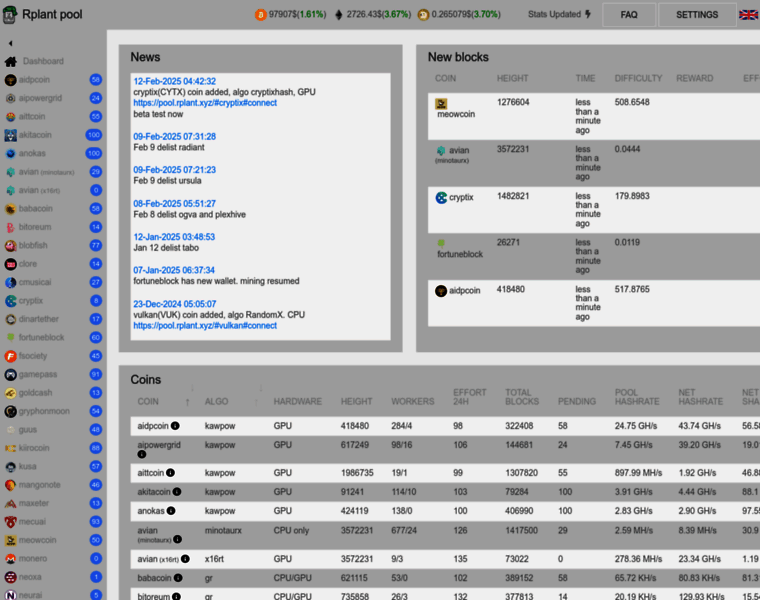Click info icon next to anokas row
The height and width of the screenshot is (600, 760).
[x=171, y=510]
